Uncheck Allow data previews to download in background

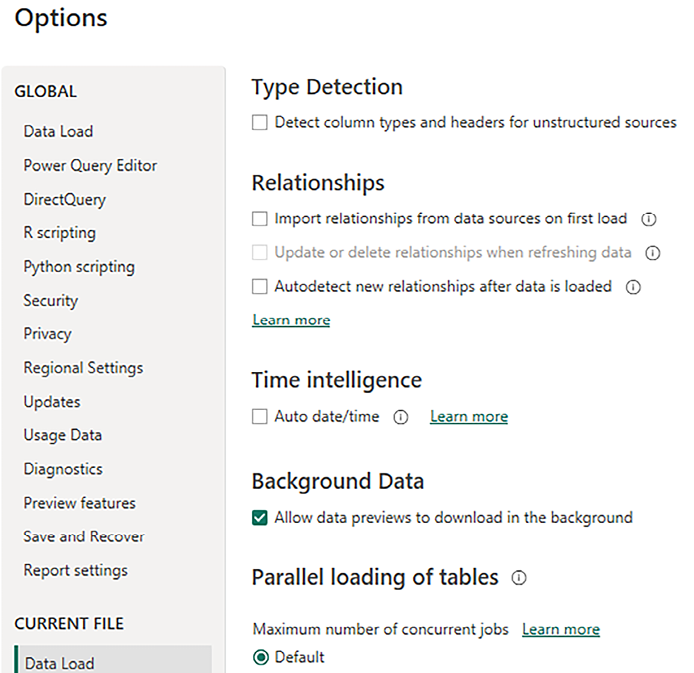click(x=260, y=518)
